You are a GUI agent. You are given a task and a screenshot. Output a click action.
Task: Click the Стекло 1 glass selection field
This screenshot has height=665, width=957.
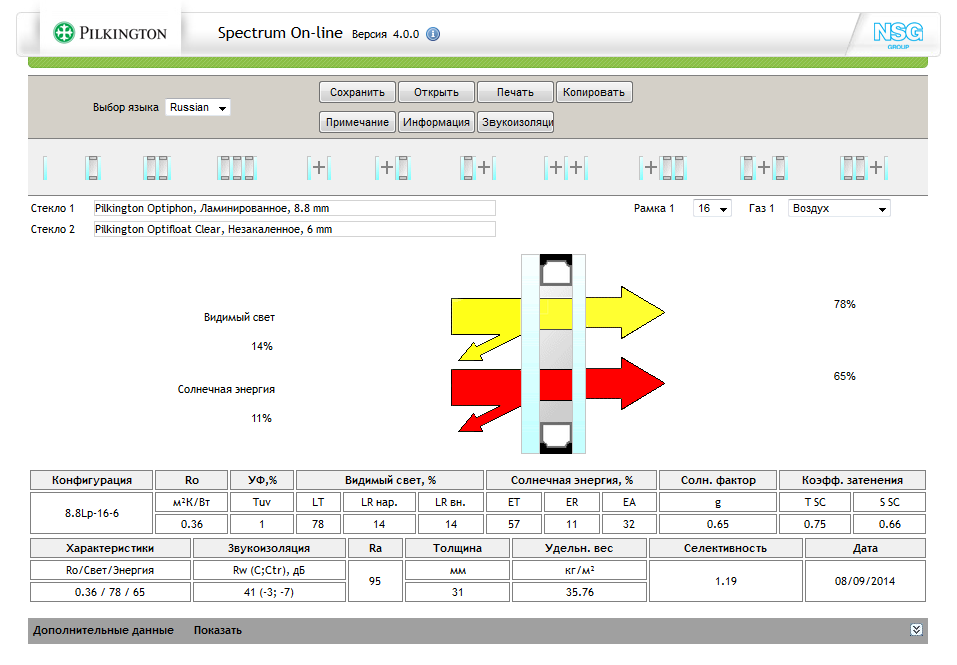click(295, 209)
